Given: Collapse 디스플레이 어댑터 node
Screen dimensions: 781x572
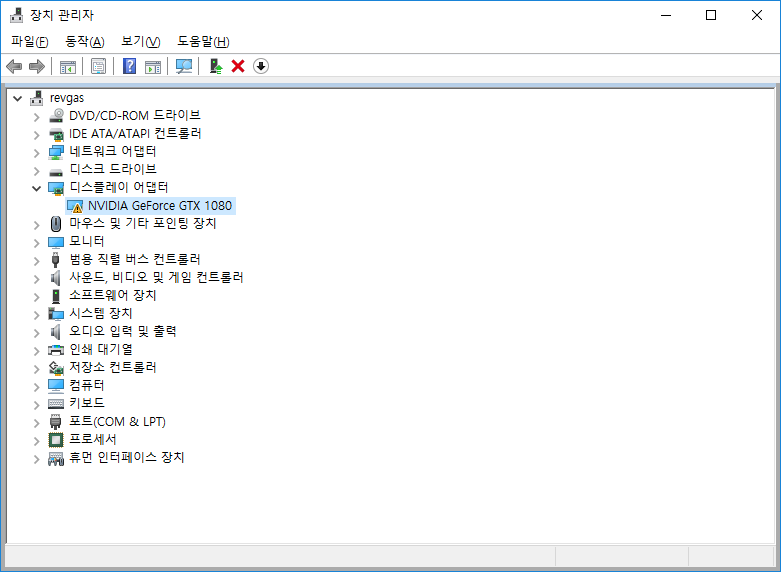Looking at the screenshot, I should pos(36,188).
